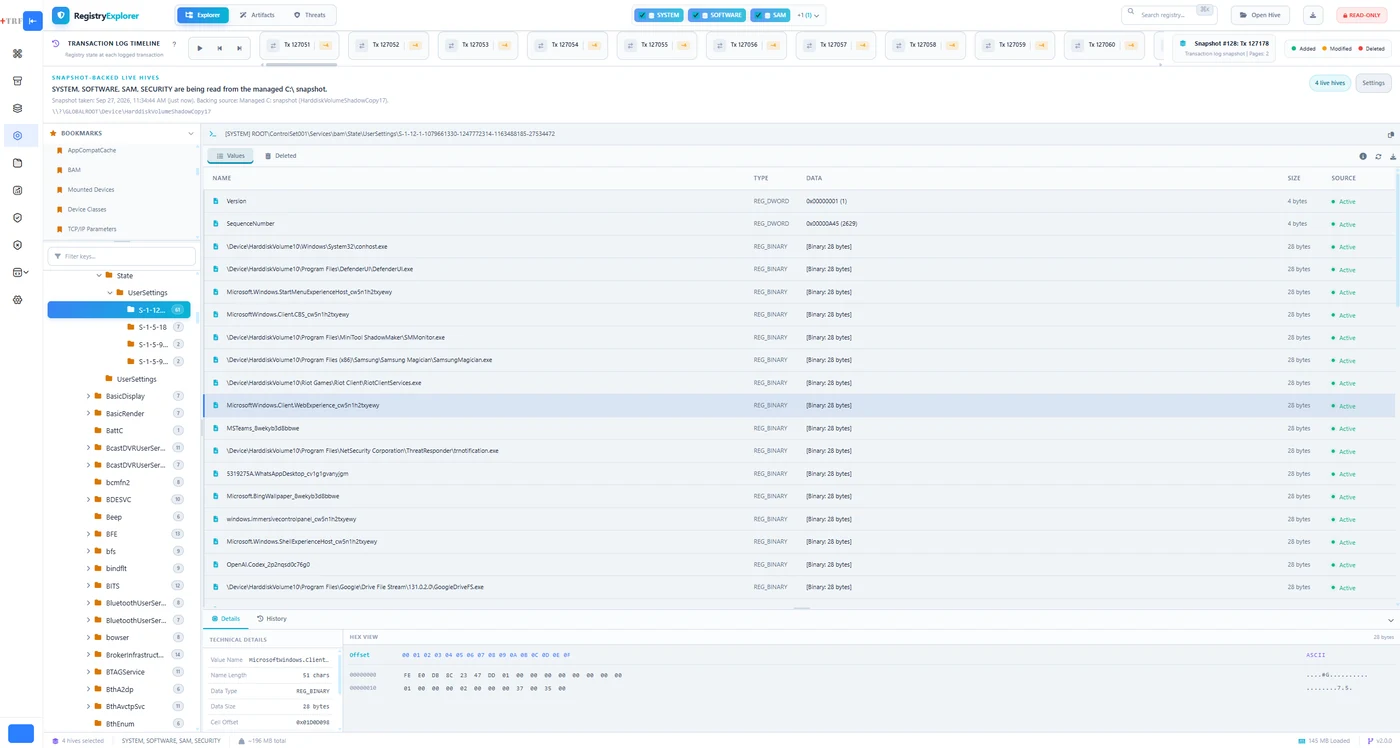This screenshot has width=1400, height=748.
Task: Expand the BITS tree node
Action: click(88, 586)
